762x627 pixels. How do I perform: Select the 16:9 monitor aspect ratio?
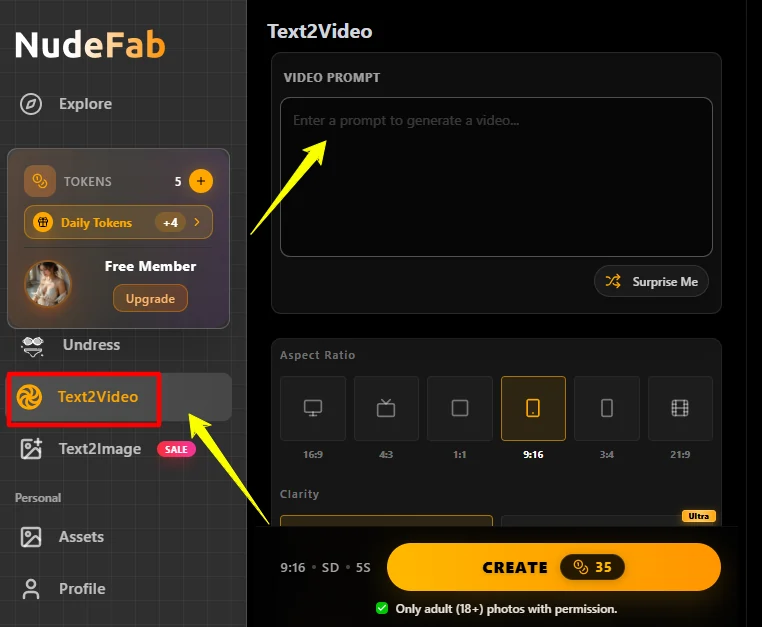point(313,408)
